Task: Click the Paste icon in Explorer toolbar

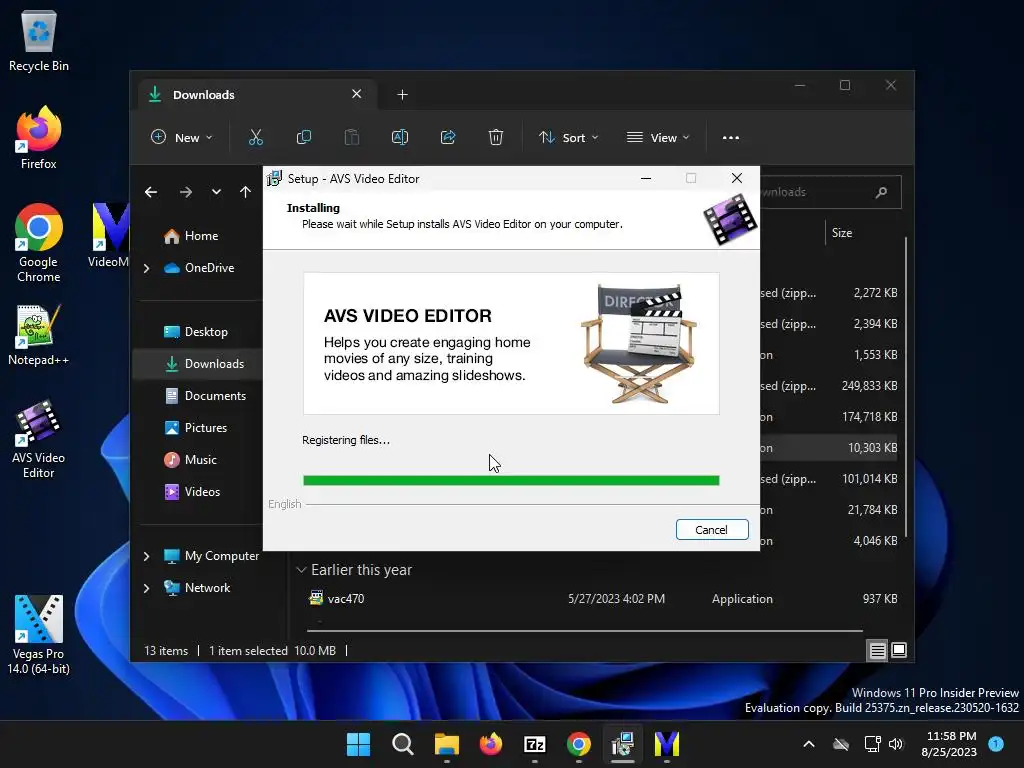Action: pos(351,137)
